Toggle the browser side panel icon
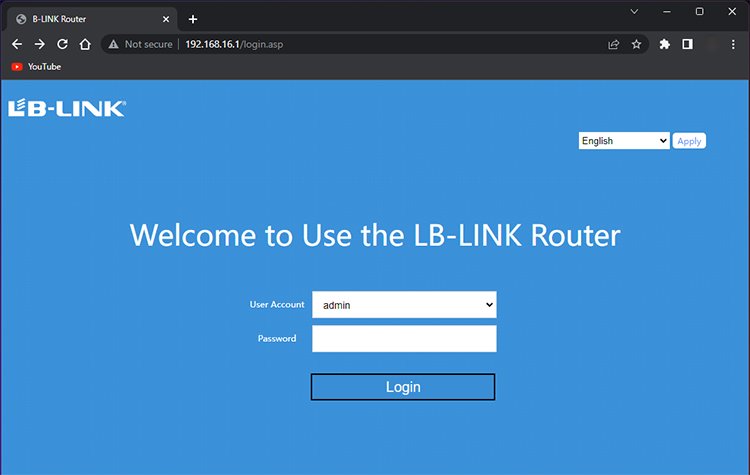The height and width of the screenshot is (475, 750). [687, 44]
